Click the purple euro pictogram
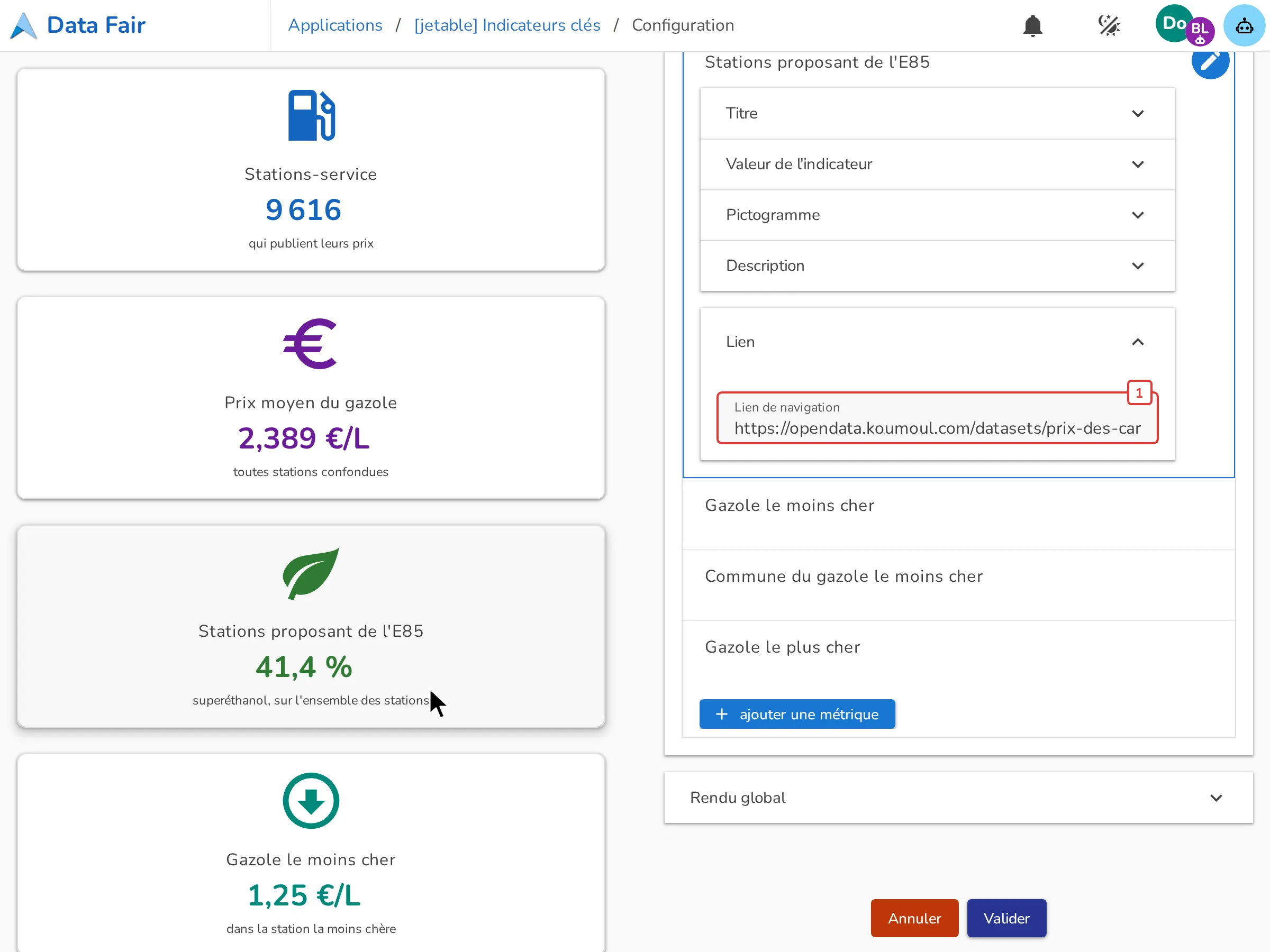The height and width of the screenshot is (952, 1270). tap(310, 344)
